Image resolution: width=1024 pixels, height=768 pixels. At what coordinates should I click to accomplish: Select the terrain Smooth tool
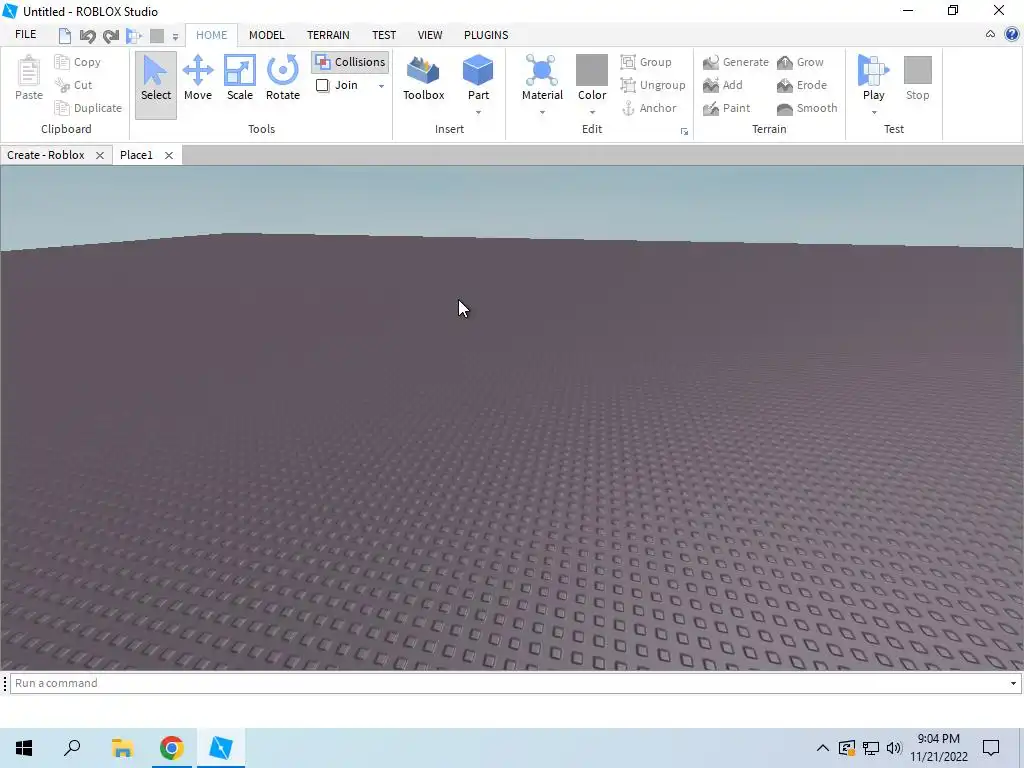[x=807, y=108]
